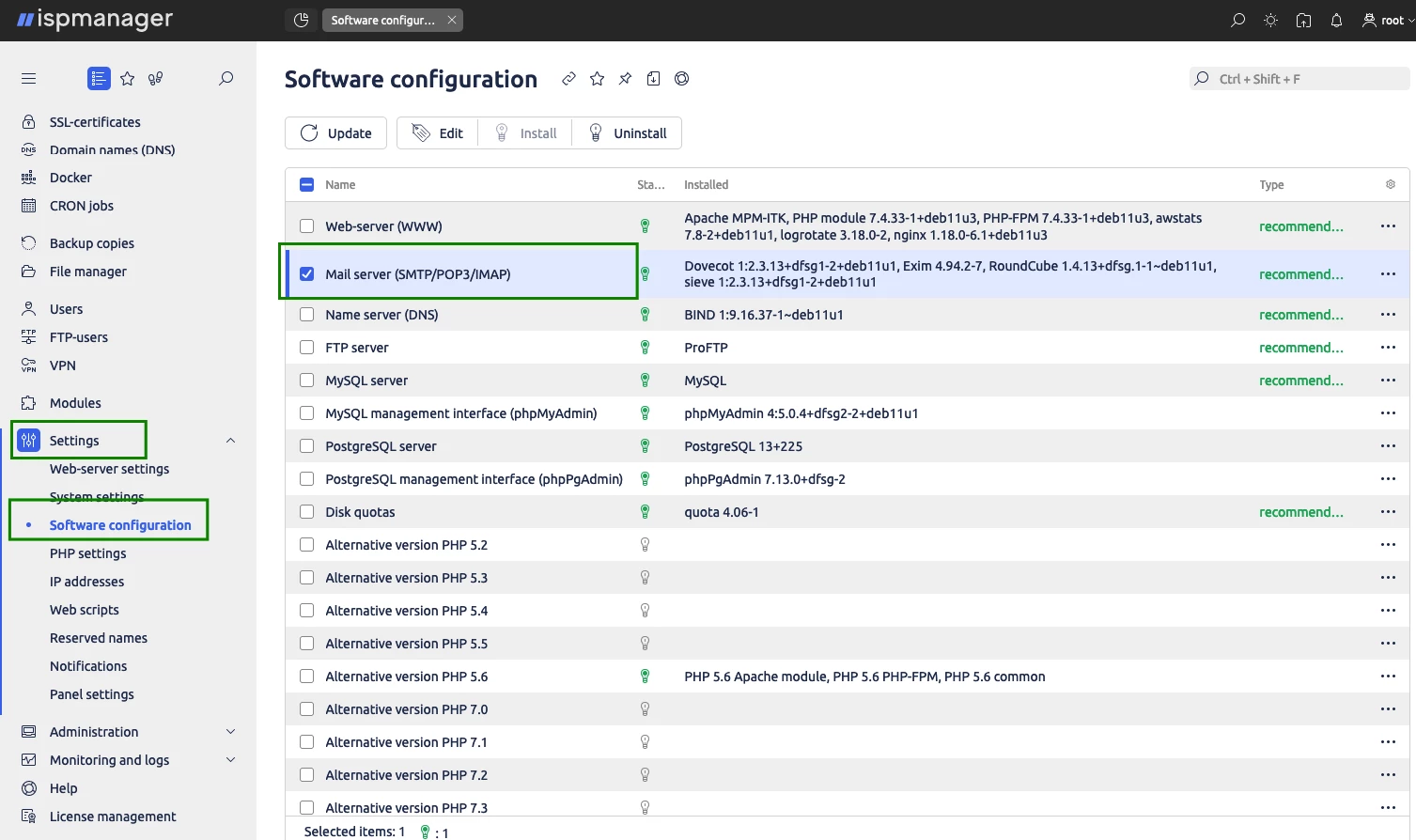The image size is (1416, 840).
Task: Open the three-dots menu for FTP server
Action: (x=1388, y=348)
